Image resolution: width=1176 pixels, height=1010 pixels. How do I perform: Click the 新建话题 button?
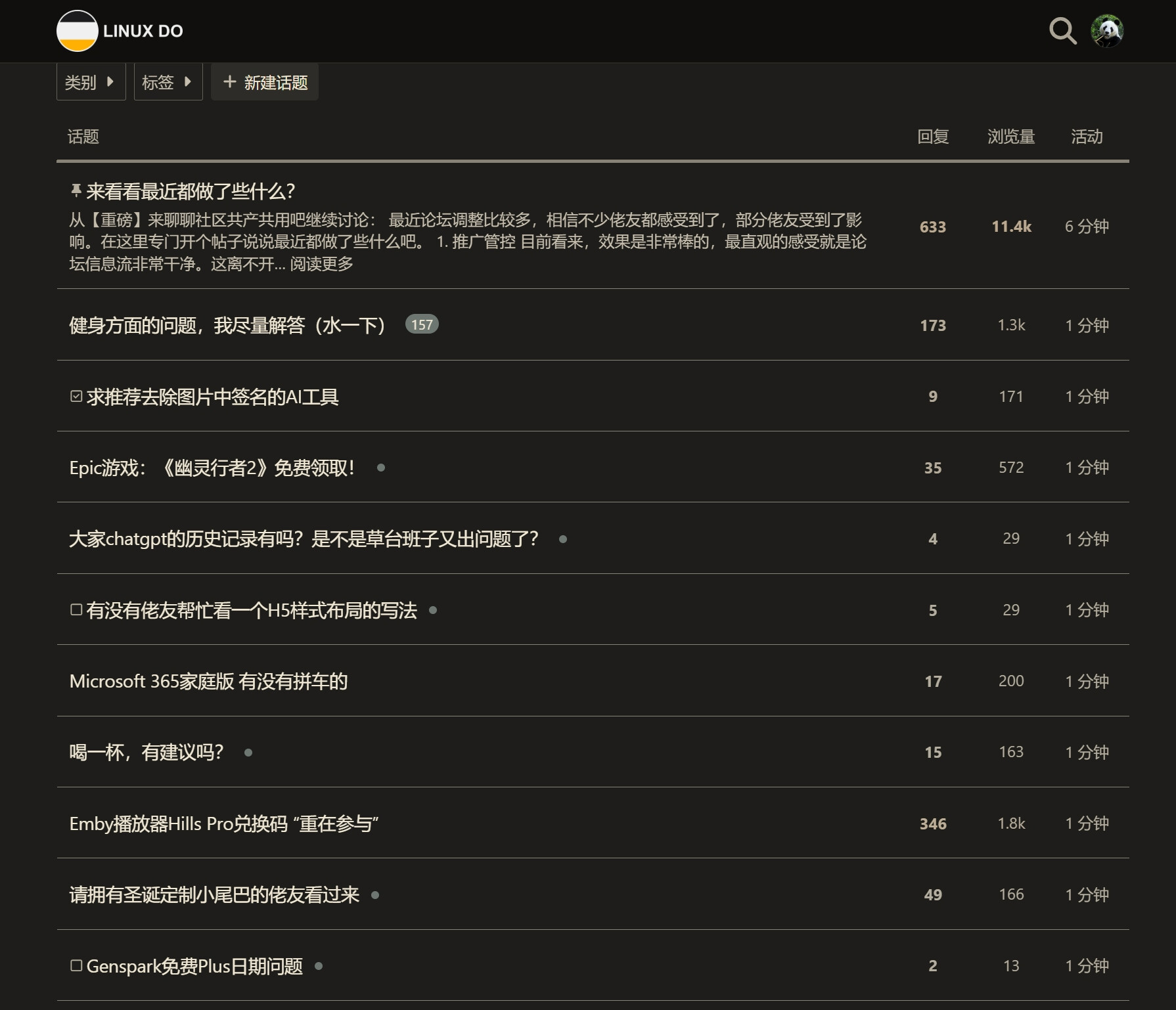265,82
